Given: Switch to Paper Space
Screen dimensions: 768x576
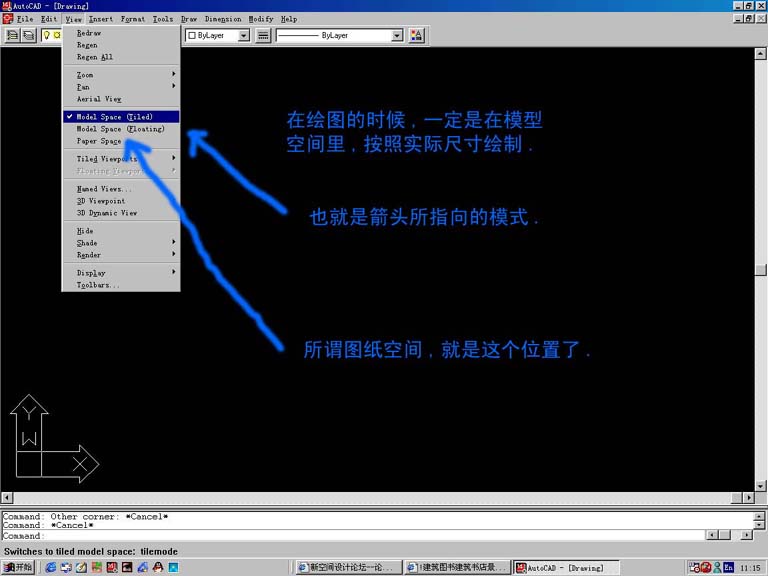Looking at the screenshot, I should (121, 141).
